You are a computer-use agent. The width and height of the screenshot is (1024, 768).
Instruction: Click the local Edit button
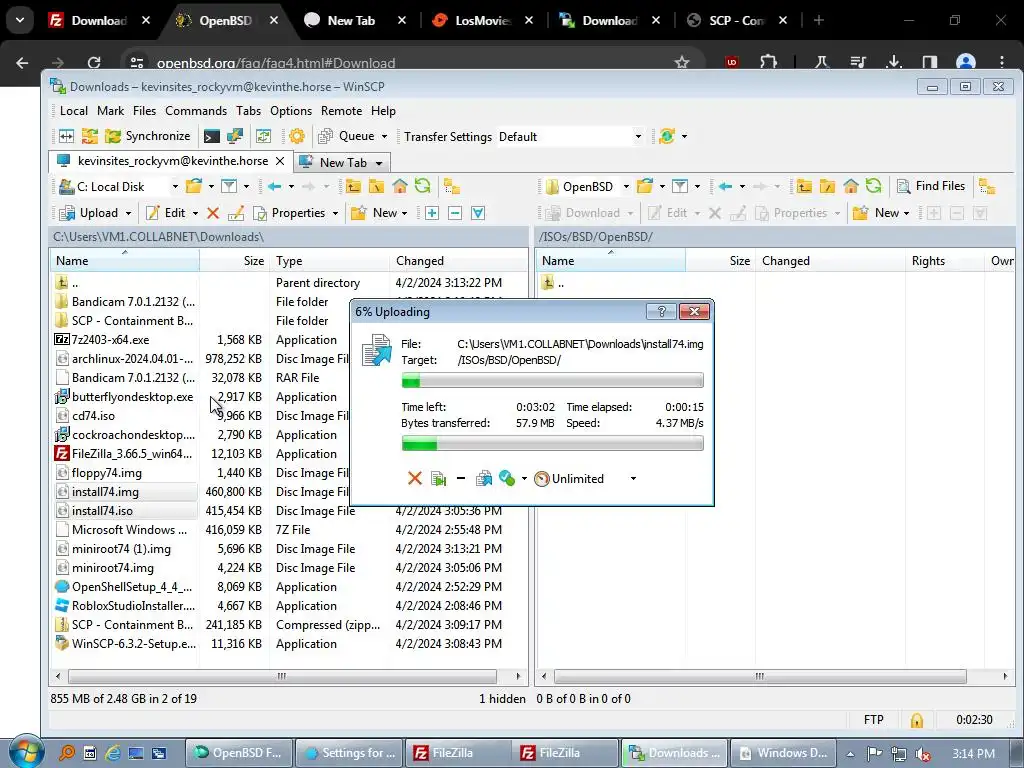click(166, 213)
